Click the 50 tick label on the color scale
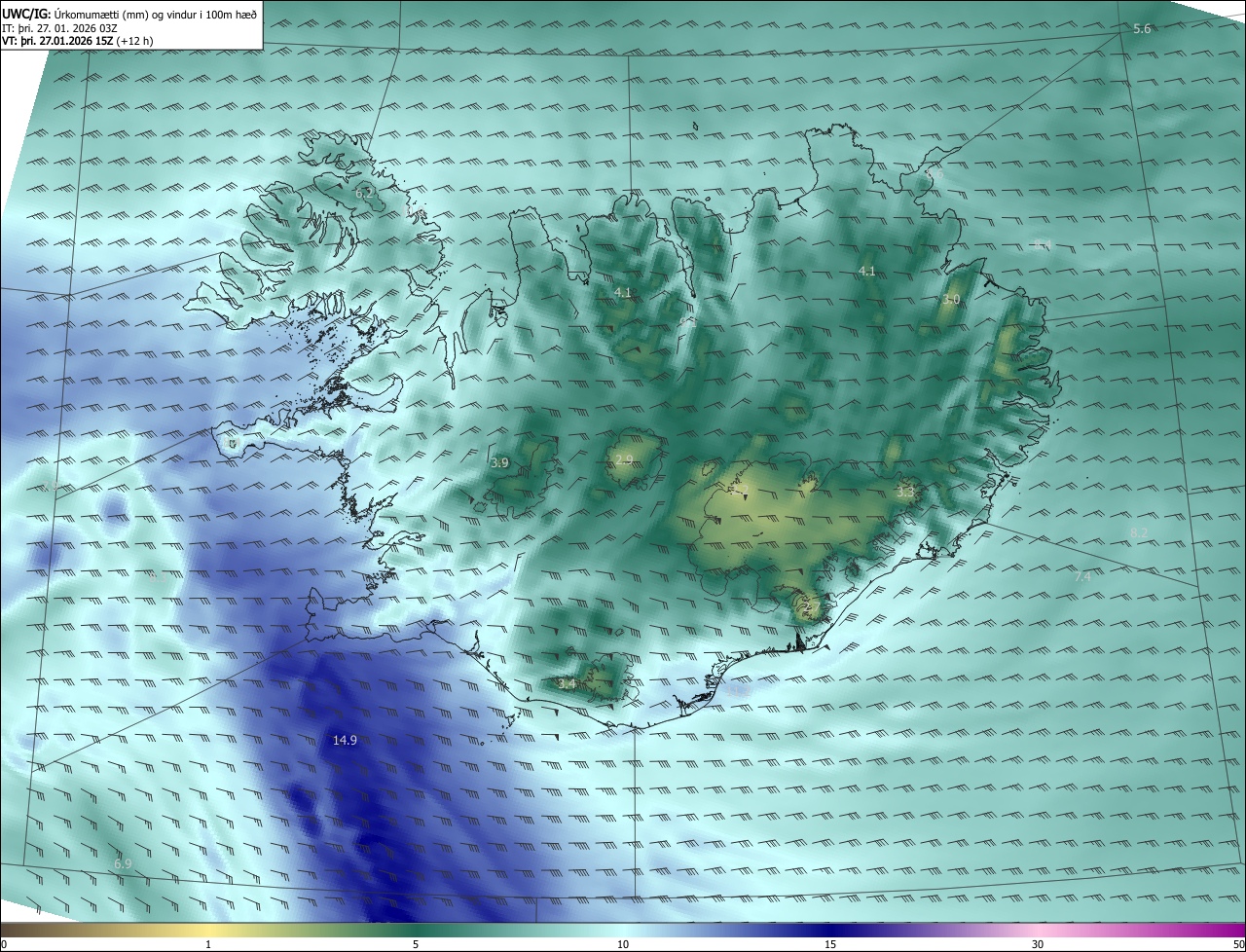1246x952 pixels. click(1238, 944)
